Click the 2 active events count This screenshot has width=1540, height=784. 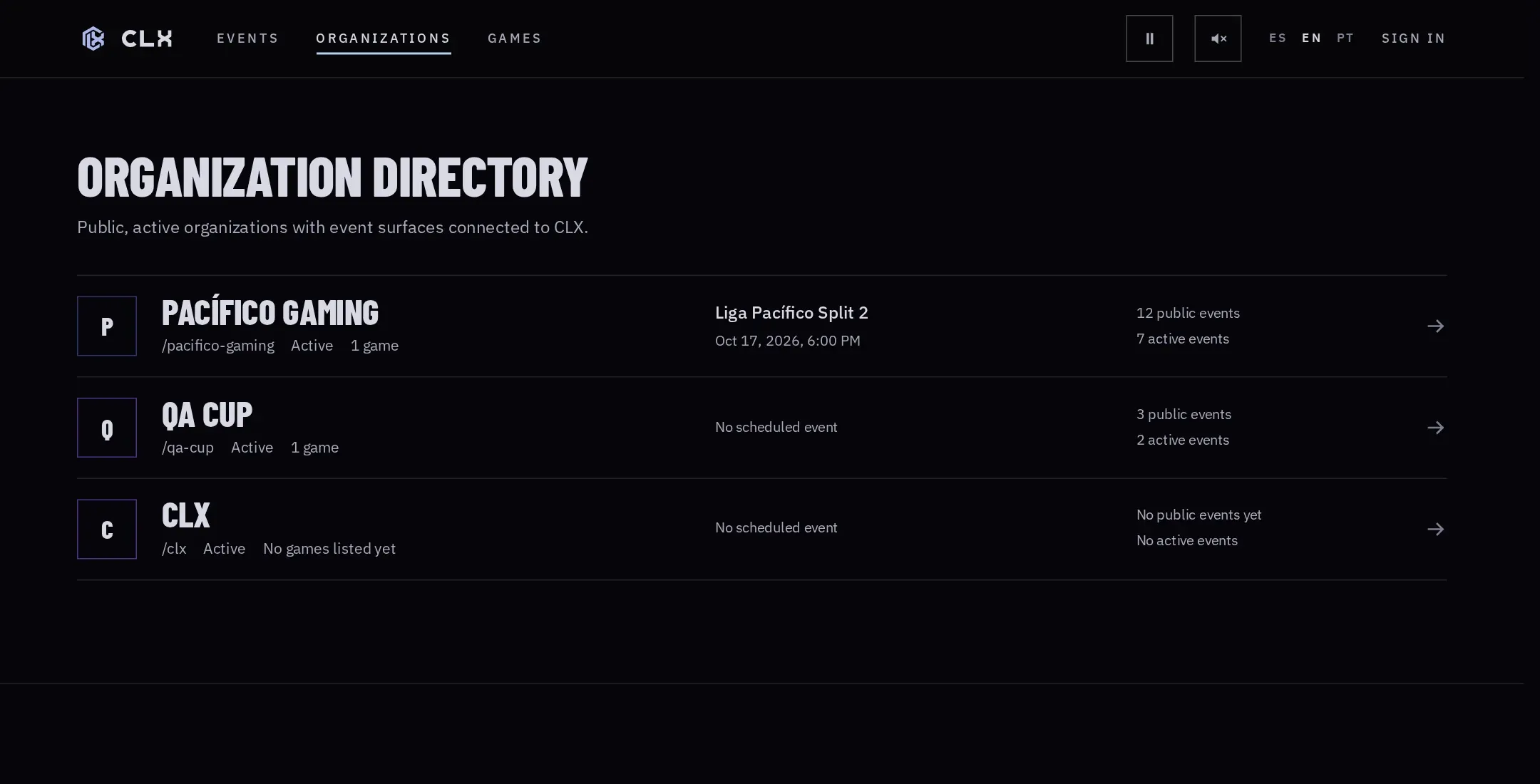1183,440
